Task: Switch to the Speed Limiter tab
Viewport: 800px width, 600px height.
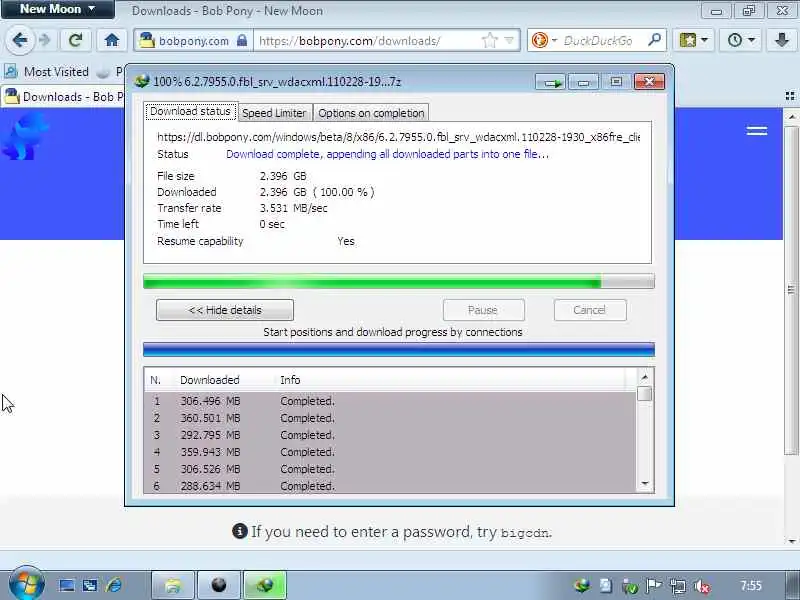Action: click(274, 113)
